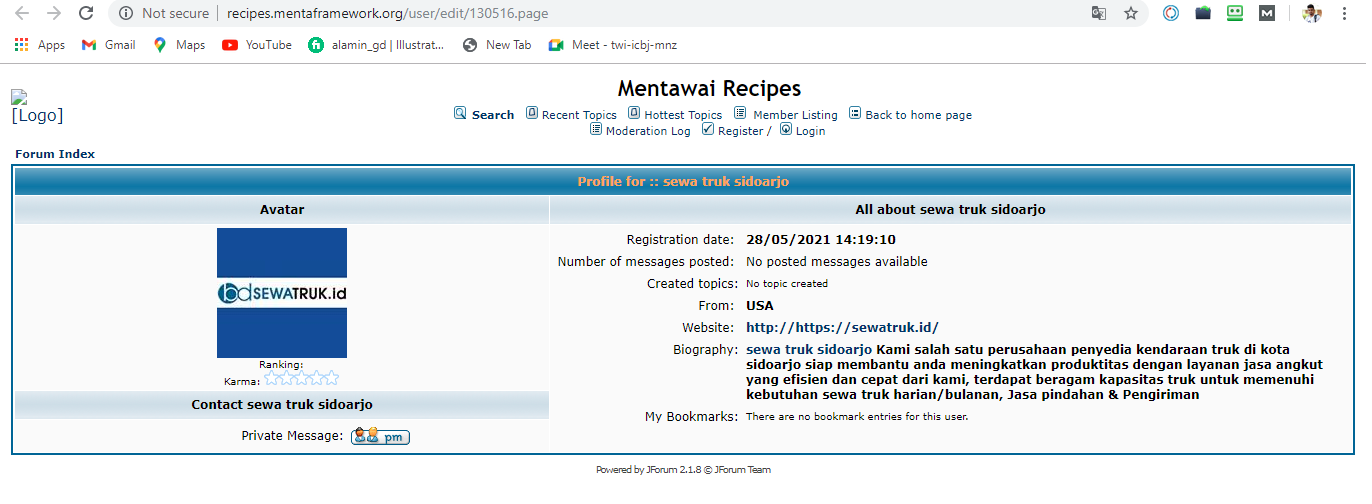The image size is (1372, 504).
Task: Open the website http://https://sewatruk.id/ link
Action: point(842,327)
